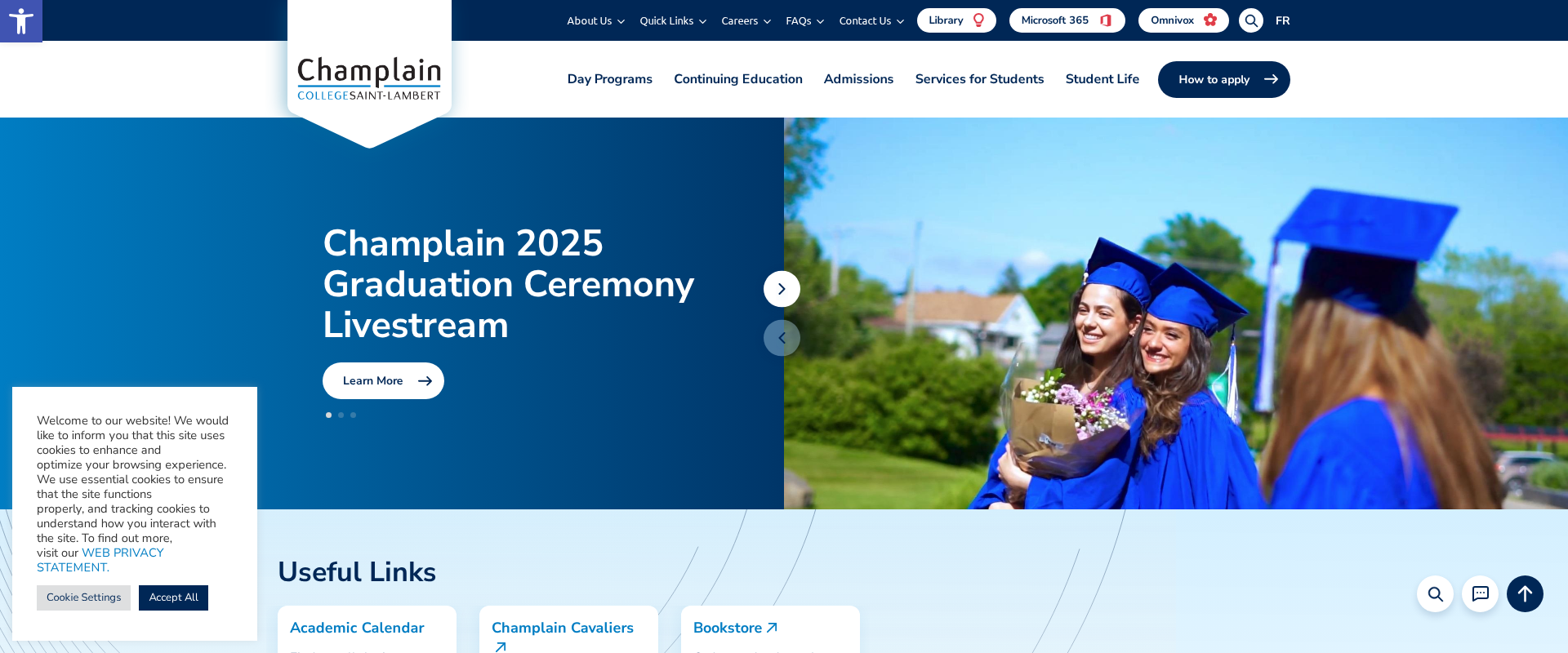Open the accessibility tools icon
This screenshot has width=1568, height=653.
[21, 20]
